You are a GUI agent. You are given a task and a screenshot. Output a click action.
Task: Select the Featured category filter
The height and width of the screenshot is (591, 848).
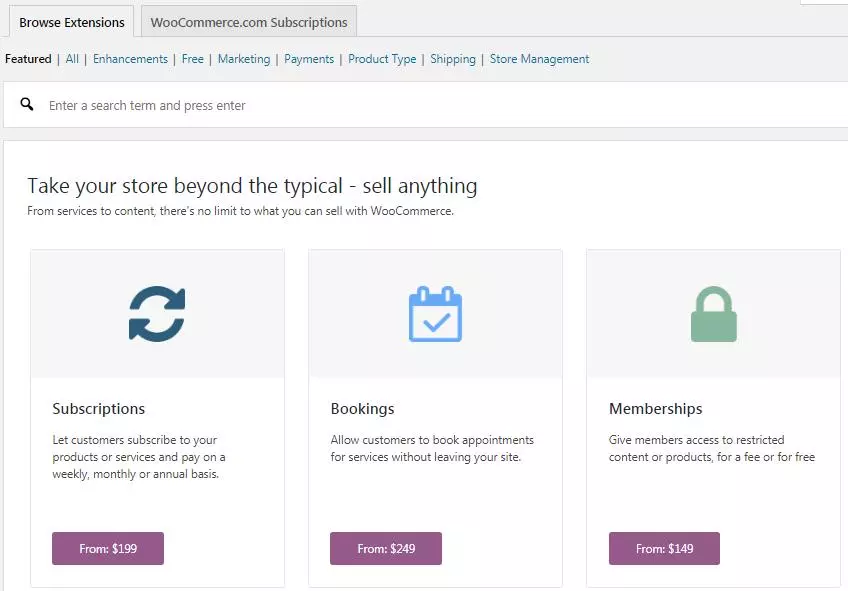click(28, 59)
